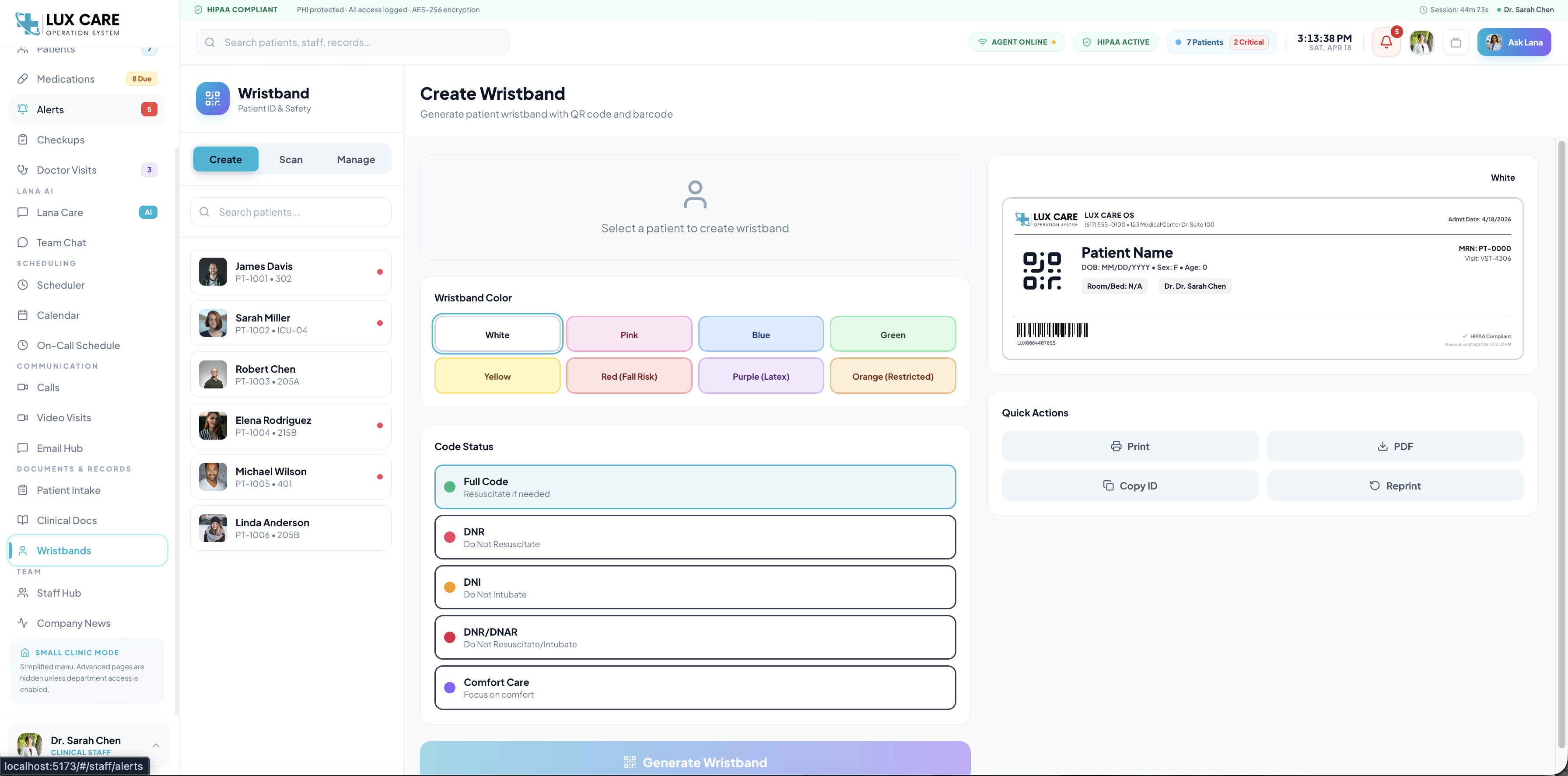
Task: Select the DNR code status option
Action: coord(695,537)
